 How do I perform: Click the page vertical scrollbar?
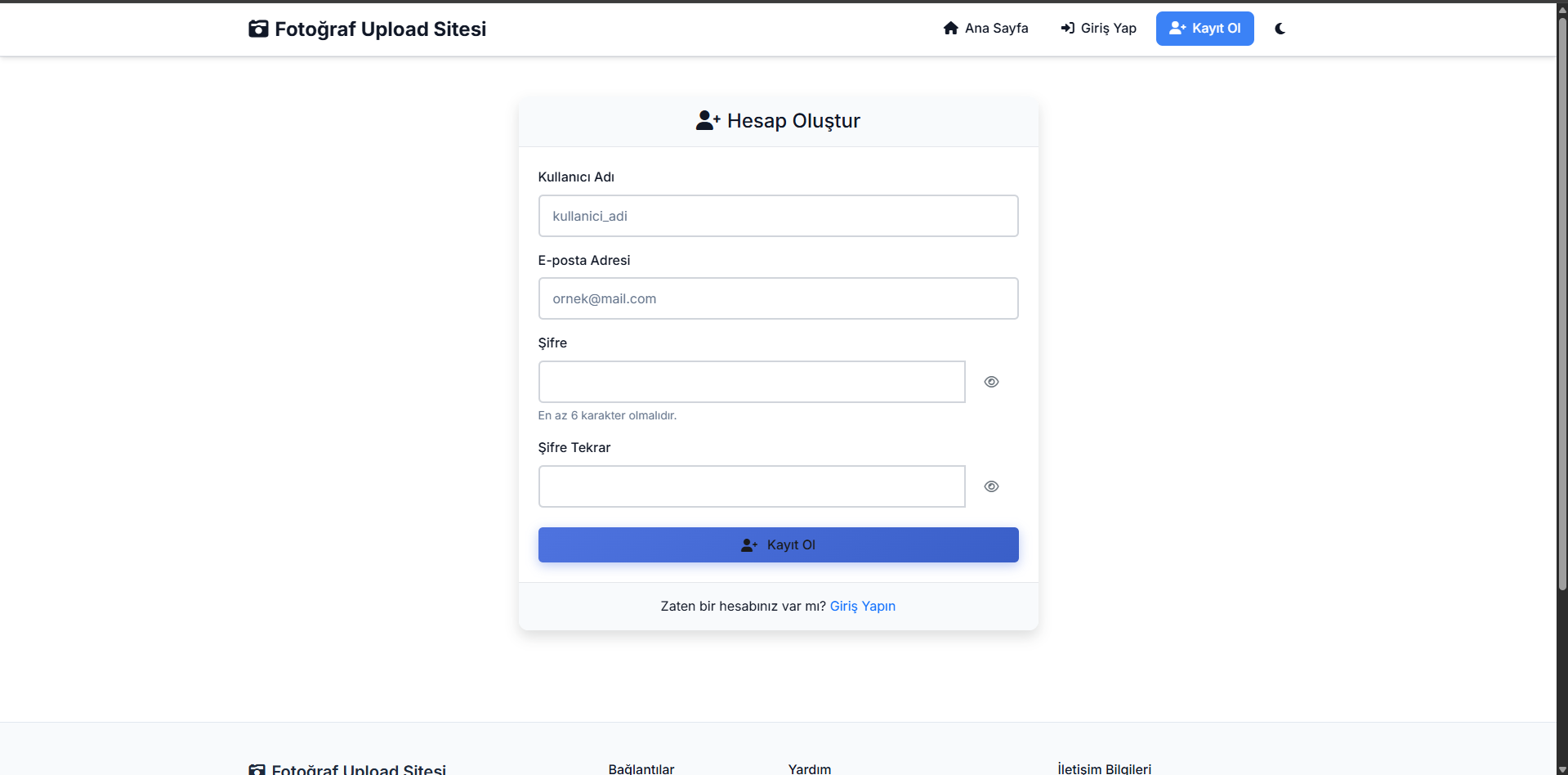pos(1561,302)
